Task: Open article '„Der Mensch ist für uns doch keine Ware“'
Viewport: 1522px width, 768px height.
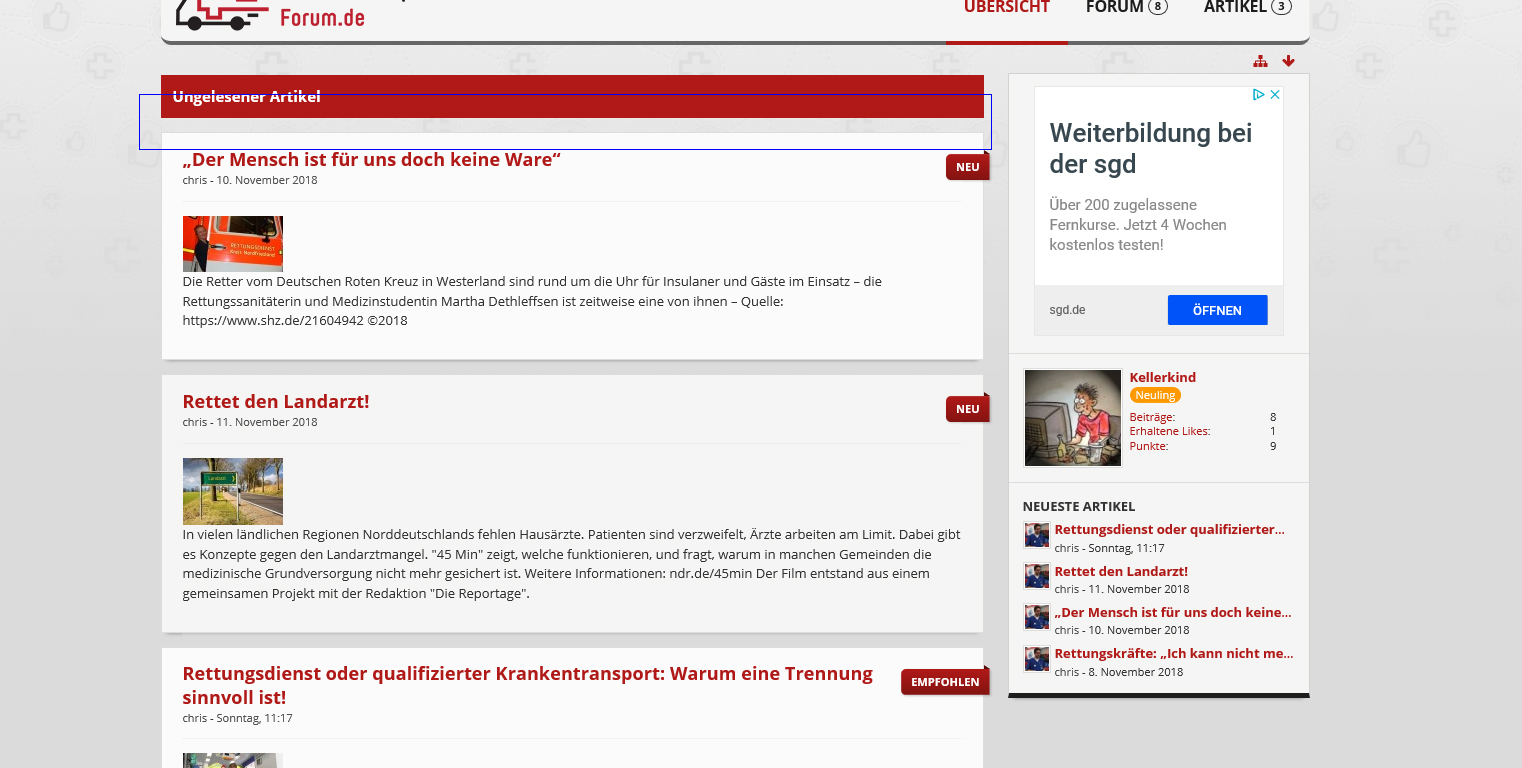Action: tap(371, 160)
